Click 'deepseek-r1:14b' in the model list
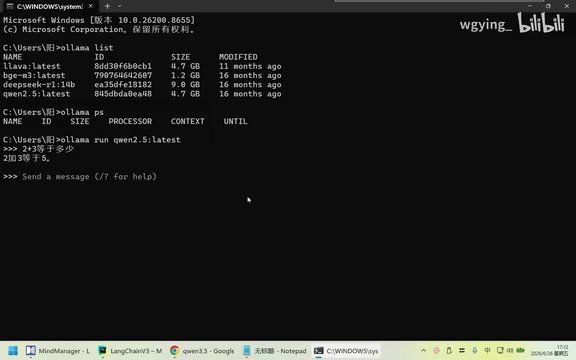 (x=39, y=85)
